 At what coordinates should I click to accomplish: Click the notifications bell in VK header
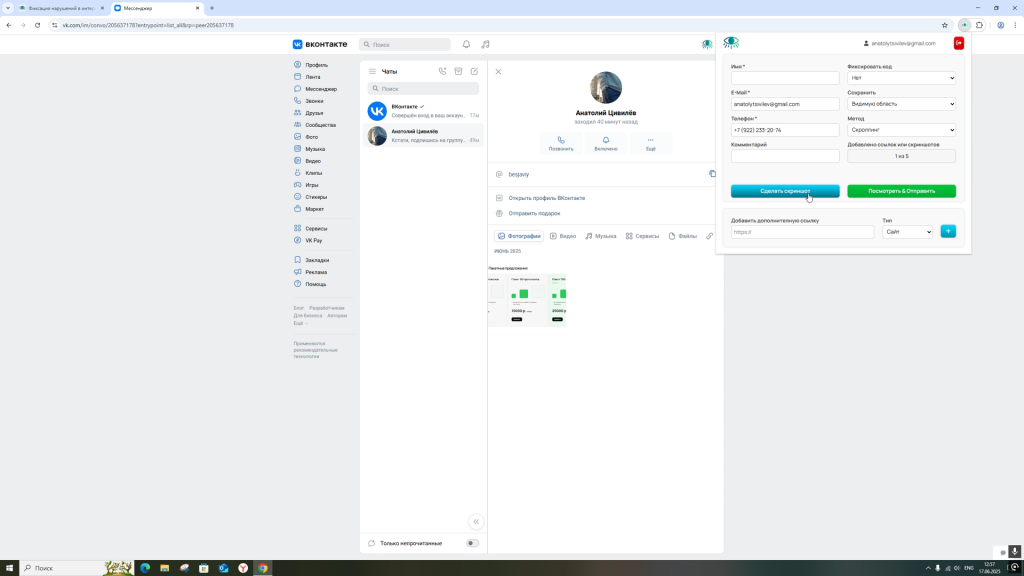[x=466, y=44]
